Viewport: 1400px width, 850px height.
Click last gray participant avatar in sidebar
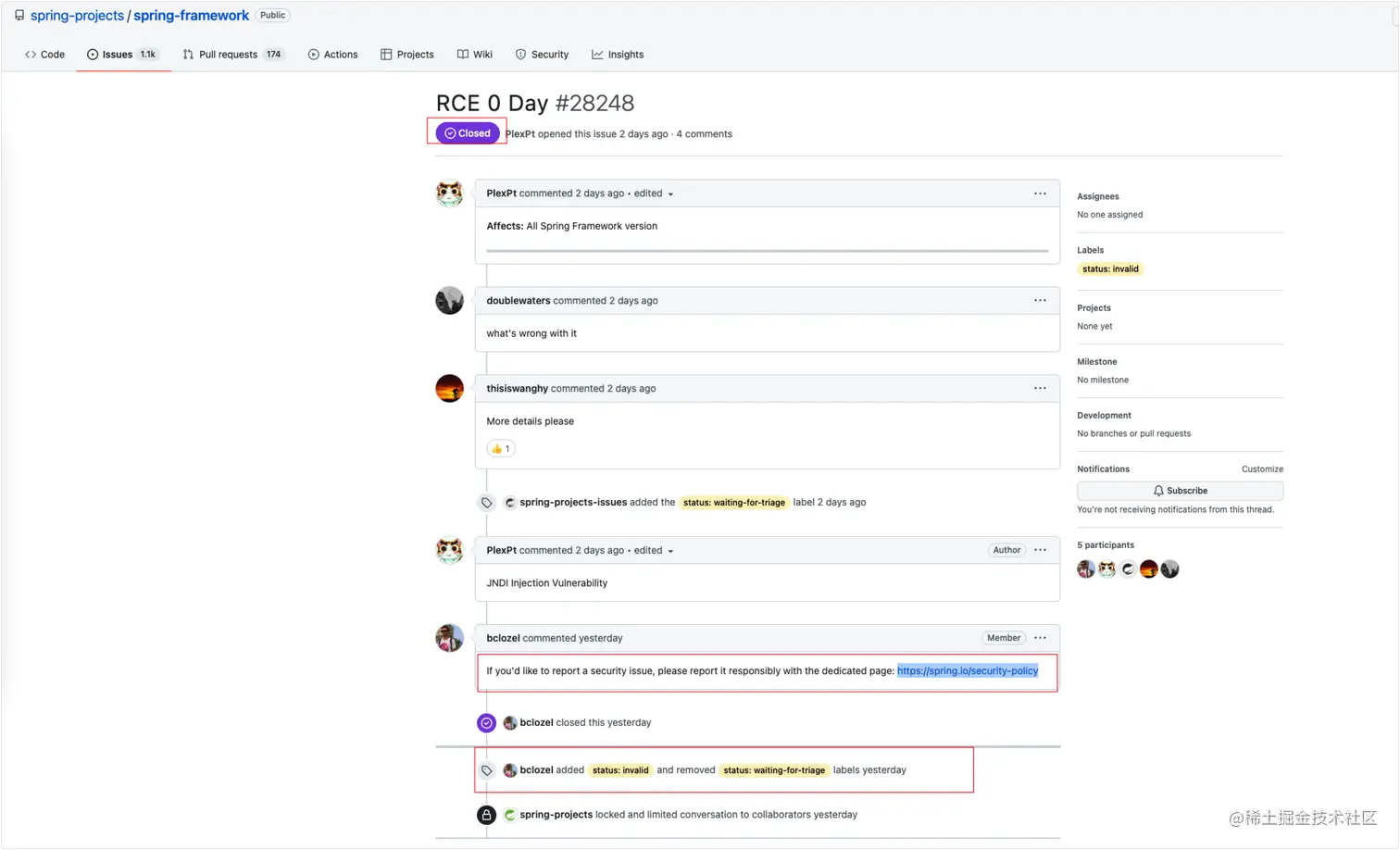tap(1170, 569)
